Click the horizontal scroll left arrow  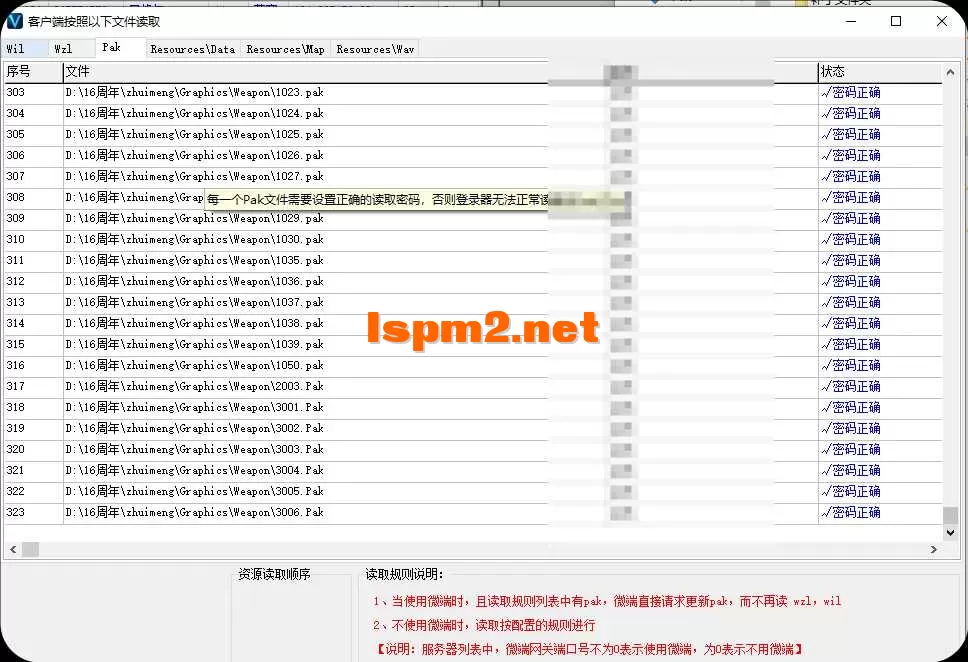point(13,549)
